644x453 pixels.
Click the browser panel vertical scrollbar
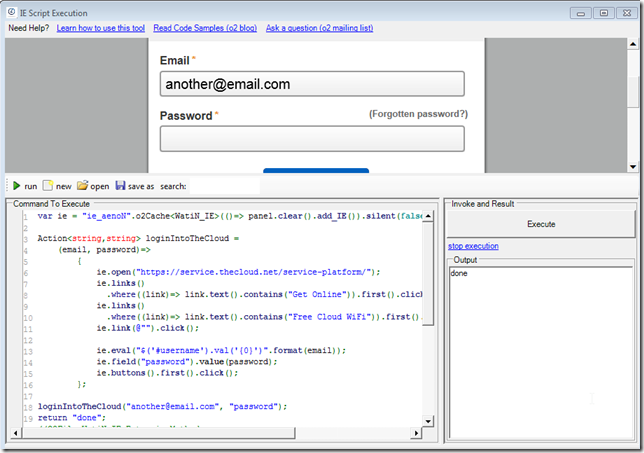[633, 100]
